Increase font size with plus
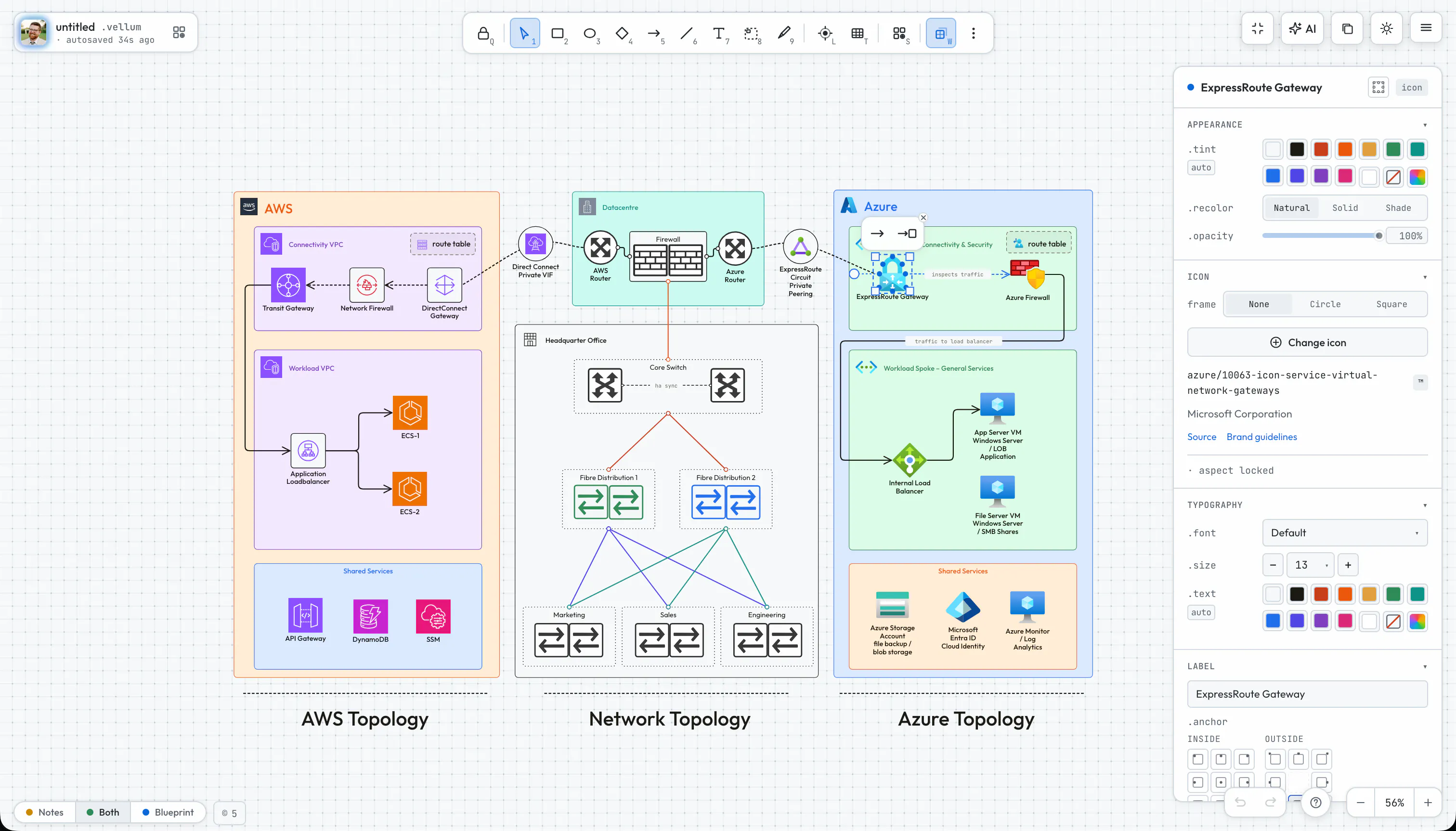This screenshot has width=1456, height=831. click(x=1348, y=564)
